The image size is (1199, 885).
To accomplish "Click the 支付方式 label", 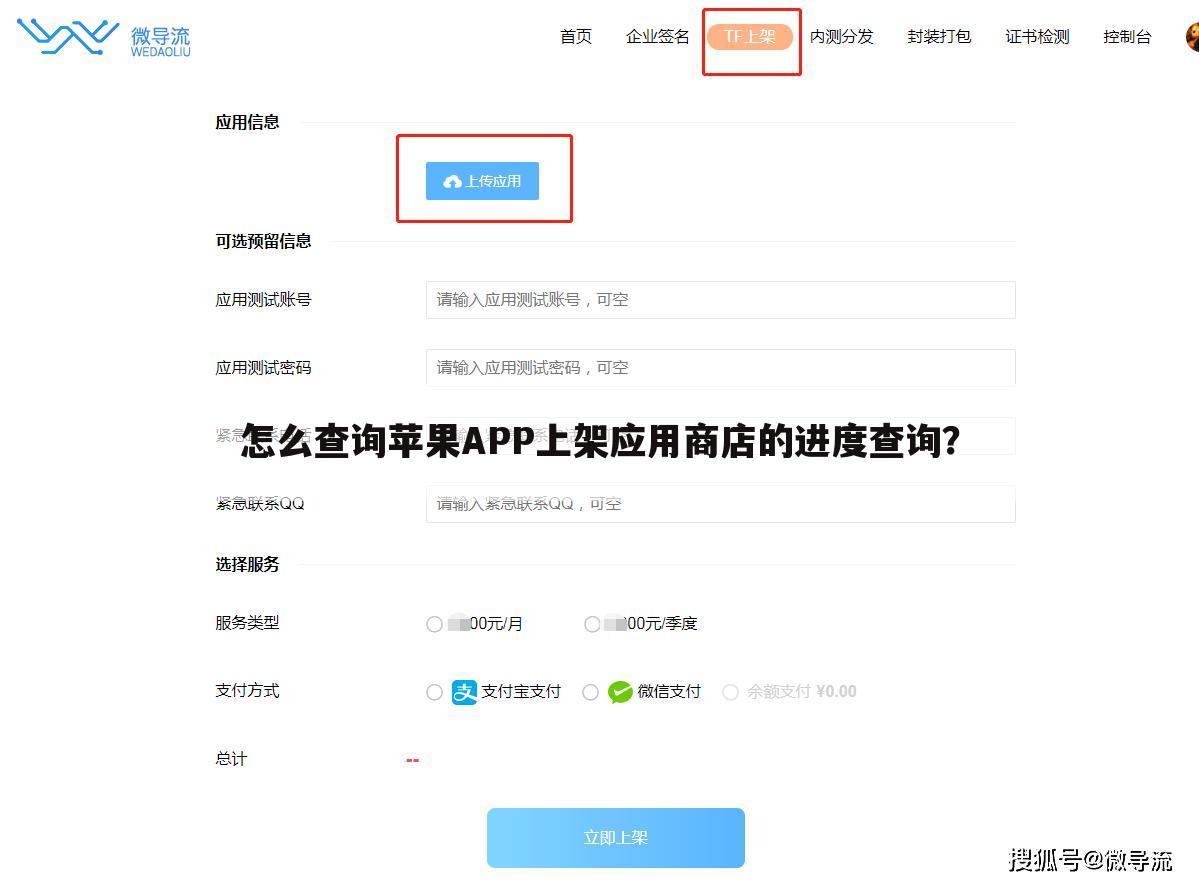I will pyautogui.click(x=247, y=691).
